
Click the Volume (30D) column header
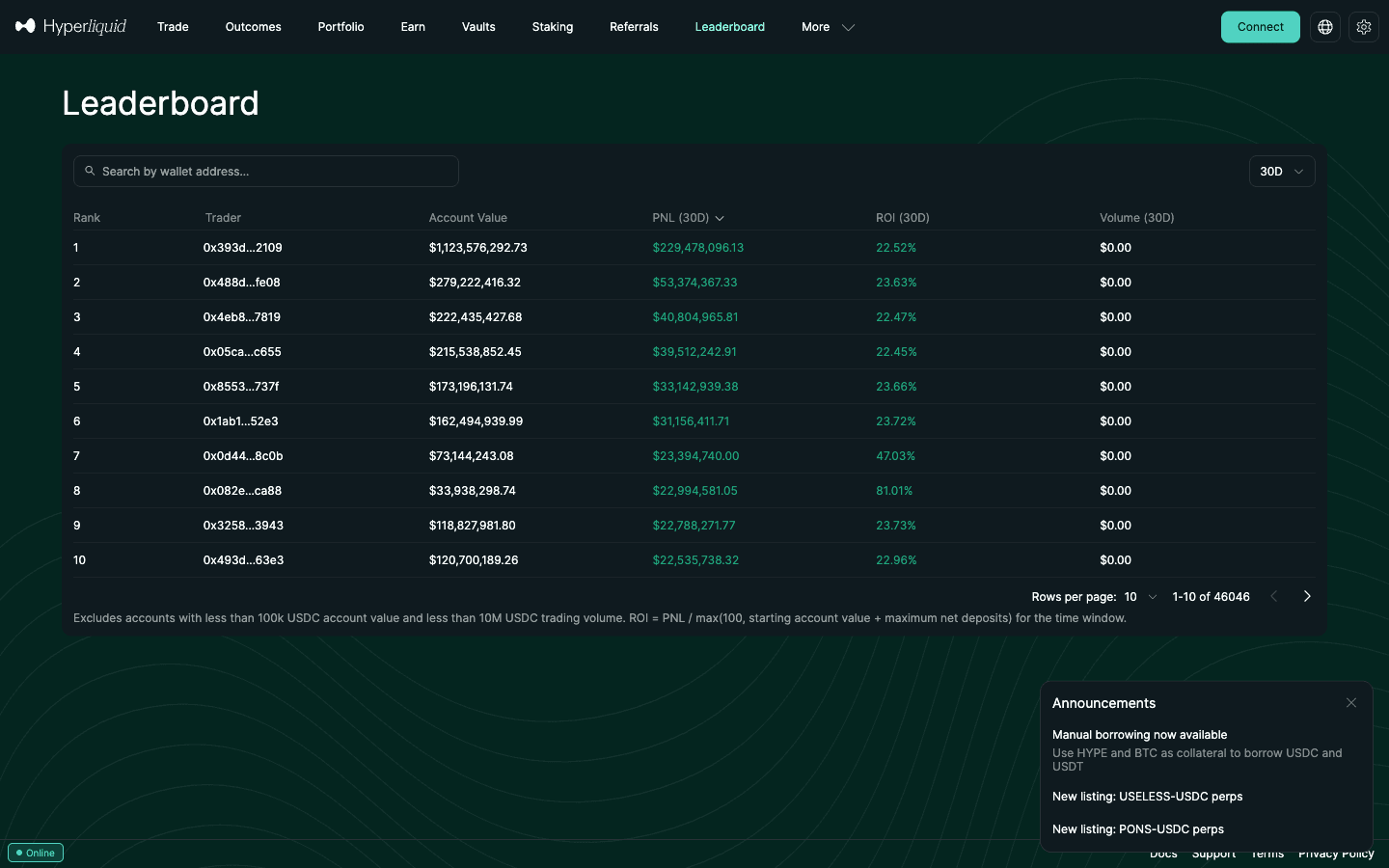[1137, 218]
